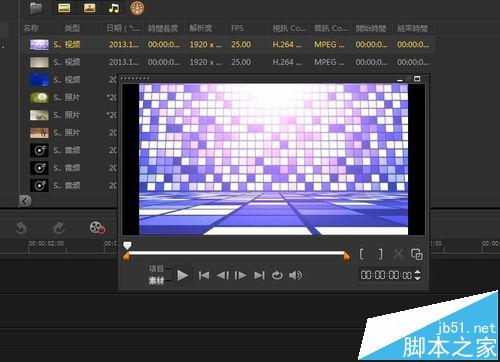Viewport: 500px width, 362px height.
Task: Select the purple tiles video thumbnail
Action: pos(39,45)
